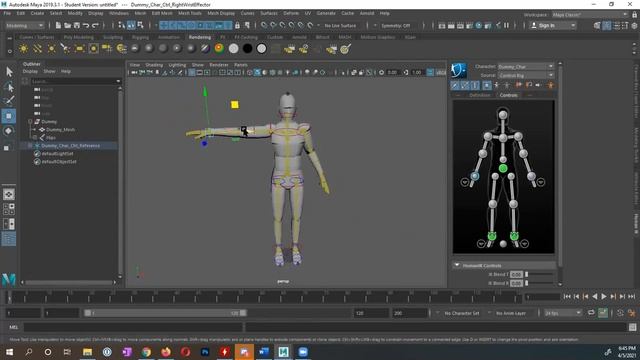
Task: Click the black material sphere on the shelf
Action: pos(247,49)
